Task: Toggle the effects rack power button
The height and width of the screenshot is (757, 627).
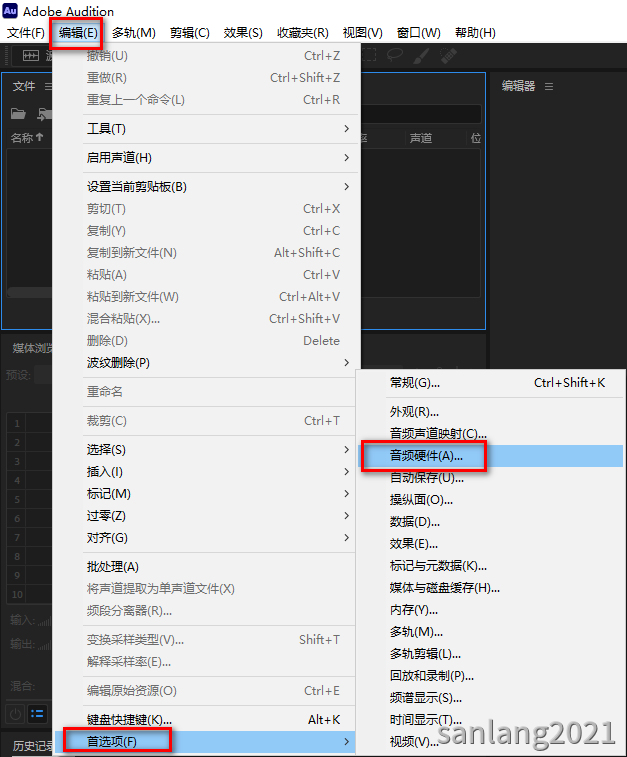Action: 15,714
